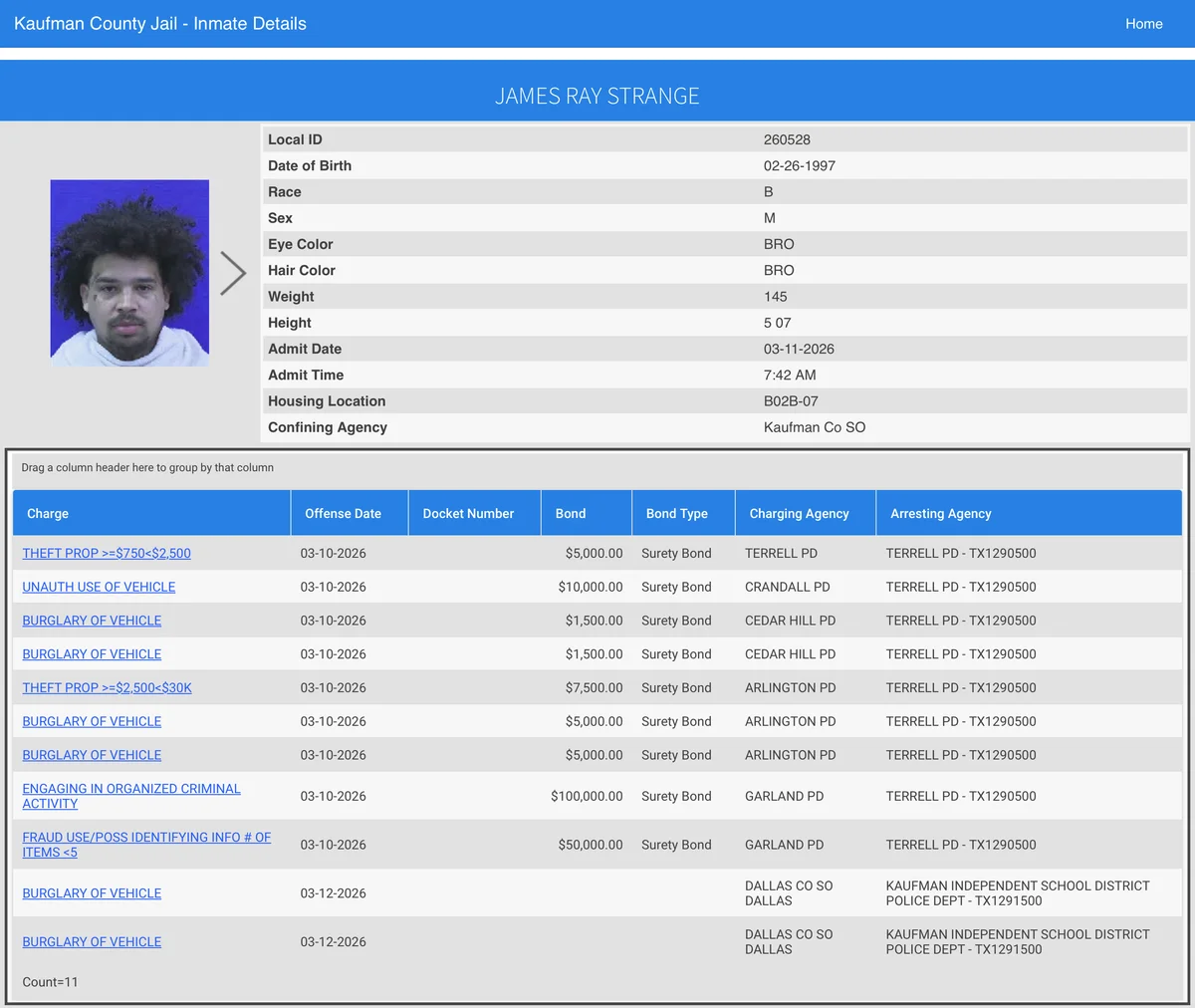Click the Arresting Agency column header
The height and width of the screenshot is (1008, 1195).
coord(940,514)
